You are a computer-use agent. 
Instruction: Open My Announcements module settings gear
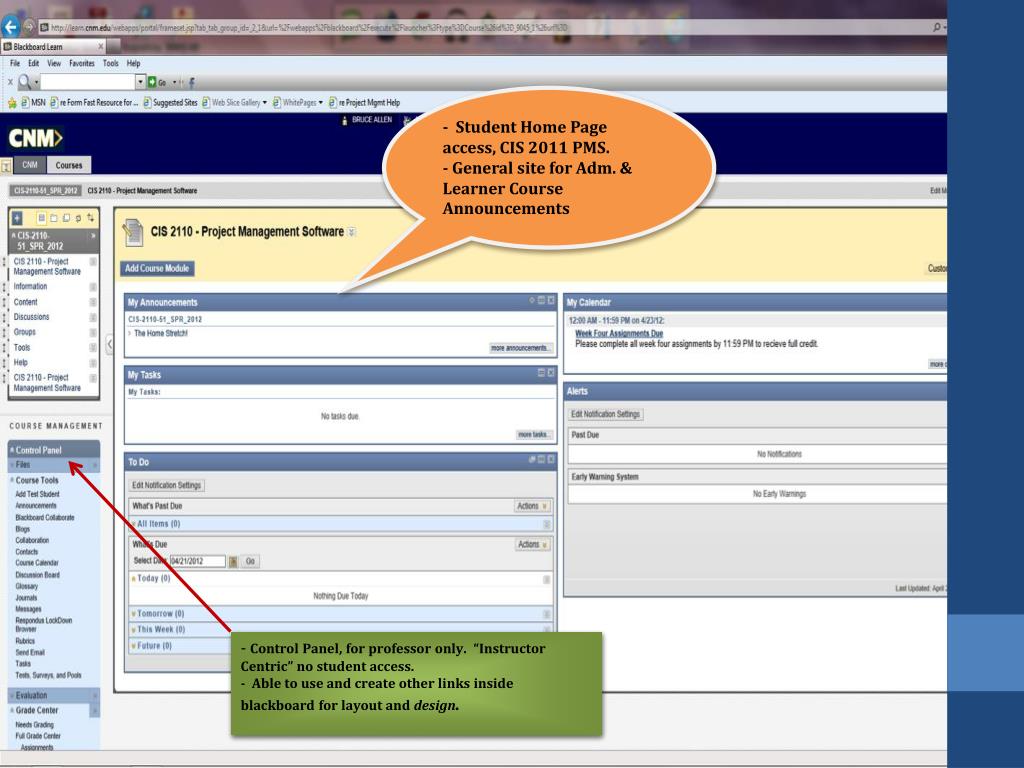click(x=532, y=300)
